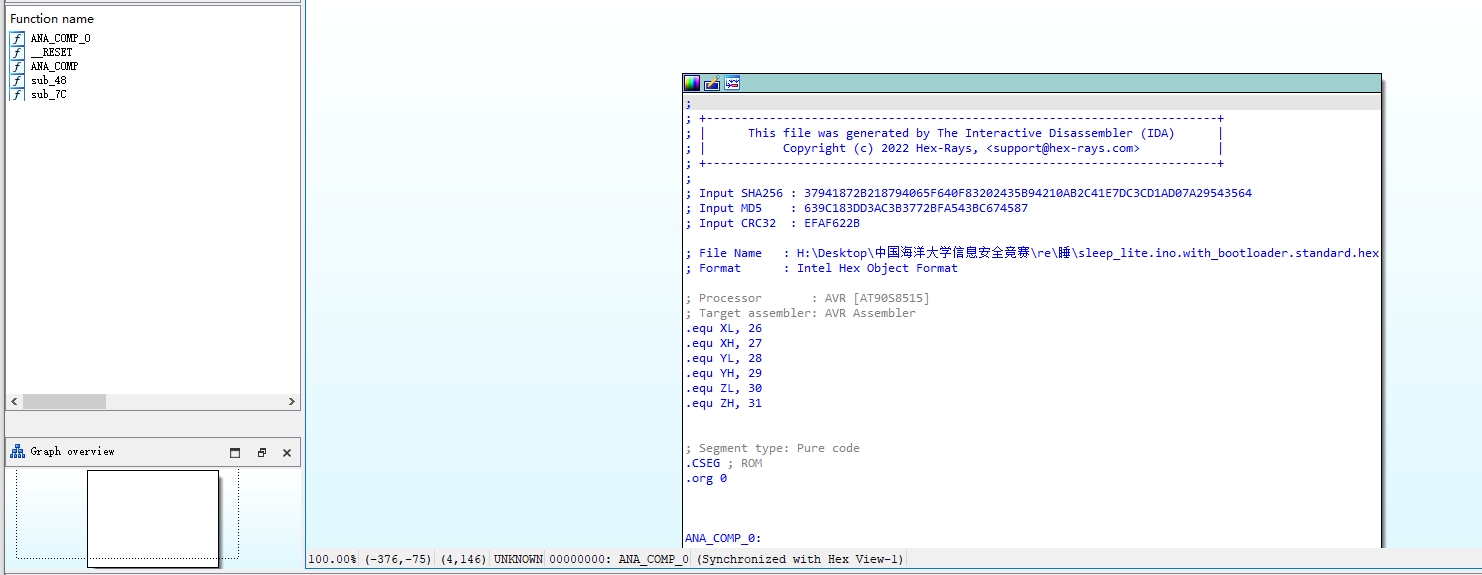Click the Graph overview hierarchy icon
Screen dimensions: 1482x575
tap(17, 452)
